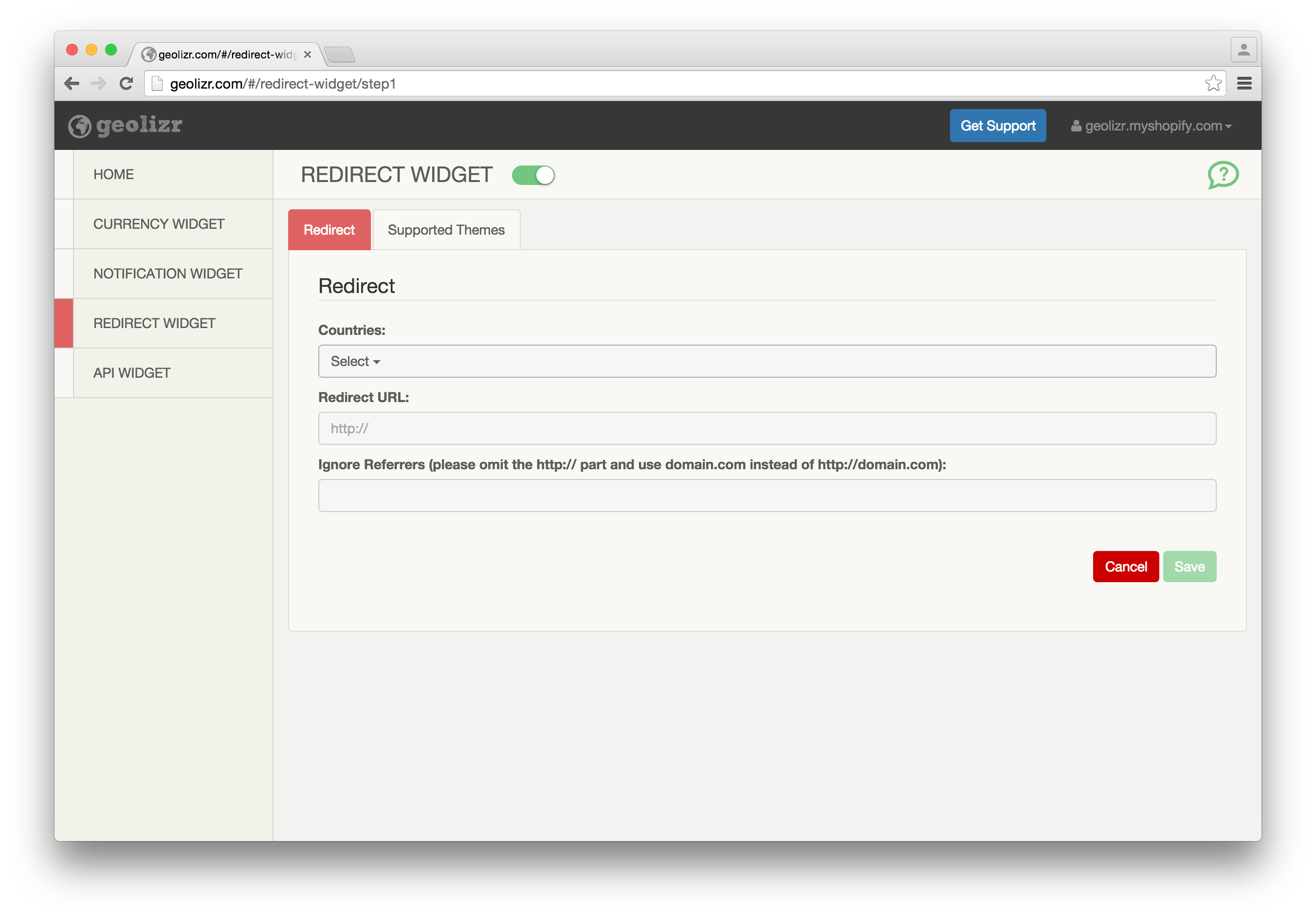Open the Countries Select dropdown

pos(355,361)
